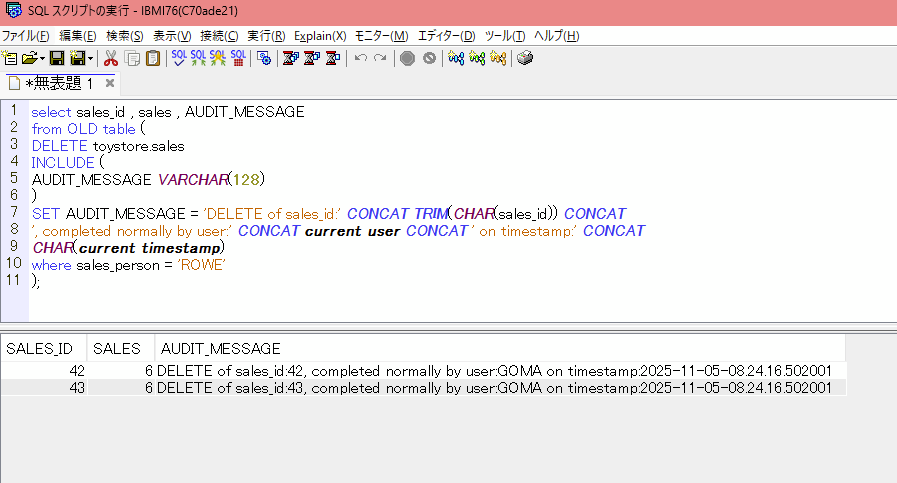The height and width of the screenshot is (483, 897).
Task: Expand the Open file dropdown arrow
Action: click(42, 58)
